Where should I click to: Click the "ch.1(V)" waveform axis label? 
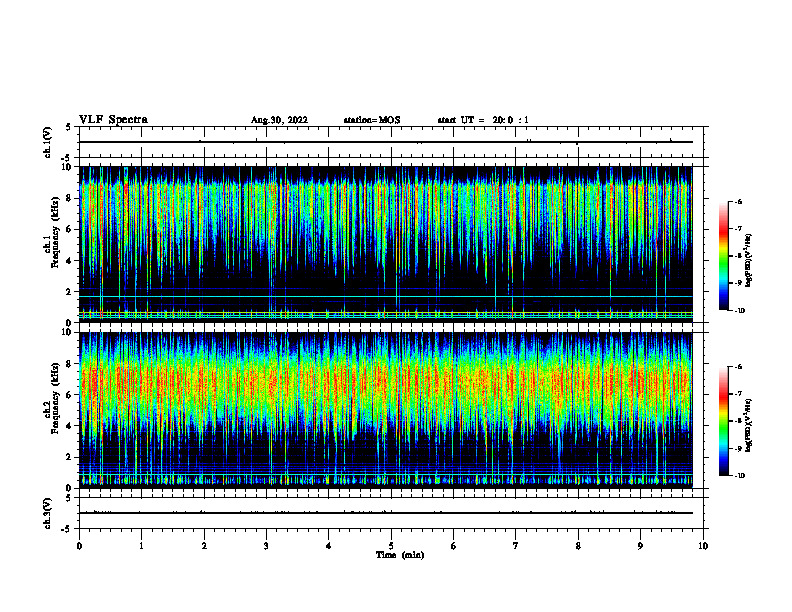[x=47, y=142]
